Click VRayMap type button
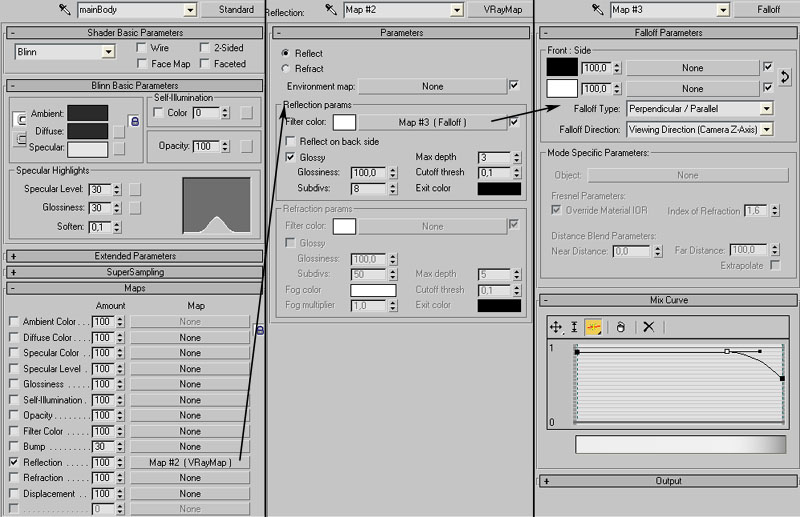Viewport: 800px width, 517px height. point(502,10)
